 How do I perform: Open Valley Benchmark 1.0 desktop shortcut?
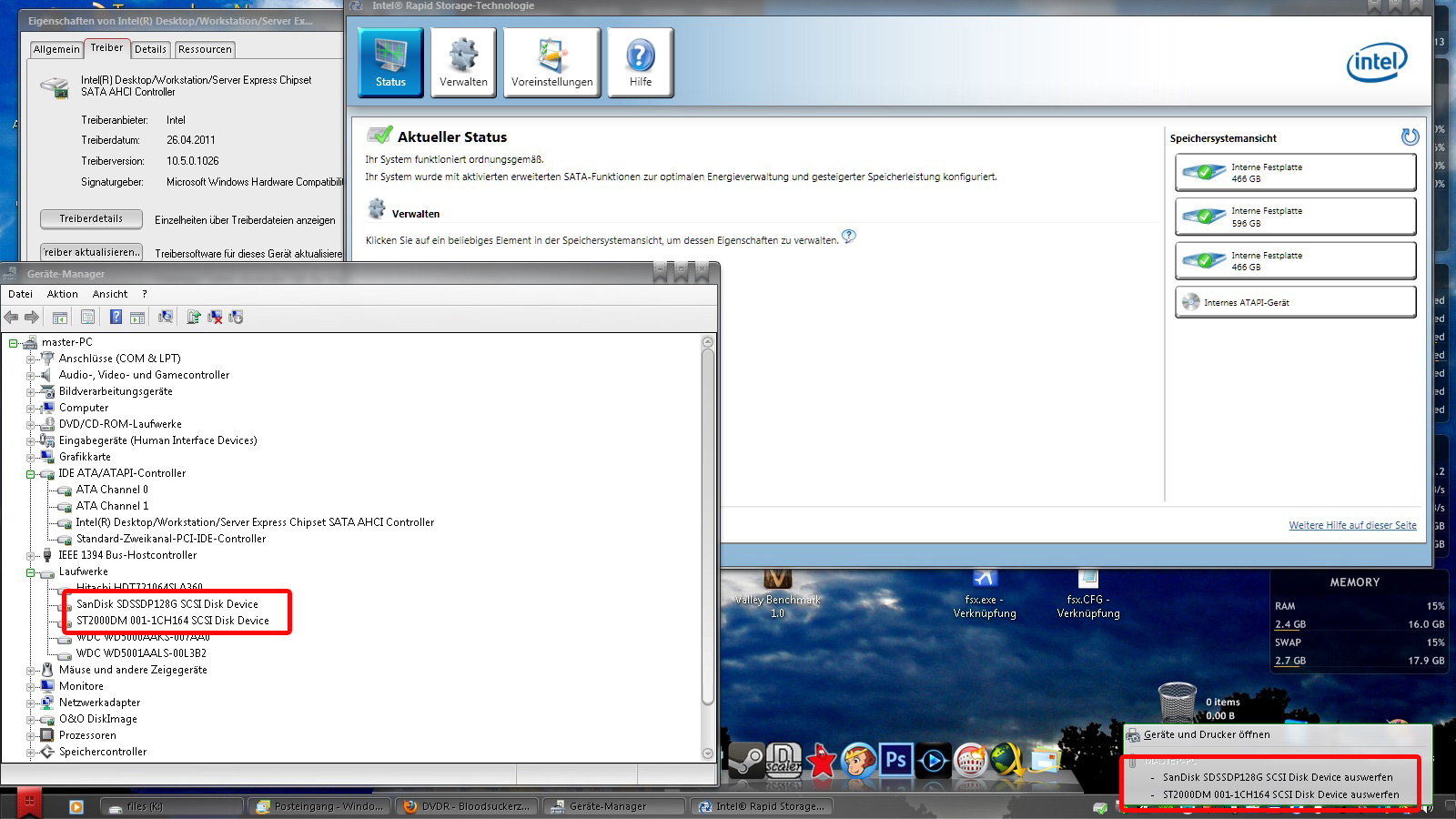coord(777,593)
